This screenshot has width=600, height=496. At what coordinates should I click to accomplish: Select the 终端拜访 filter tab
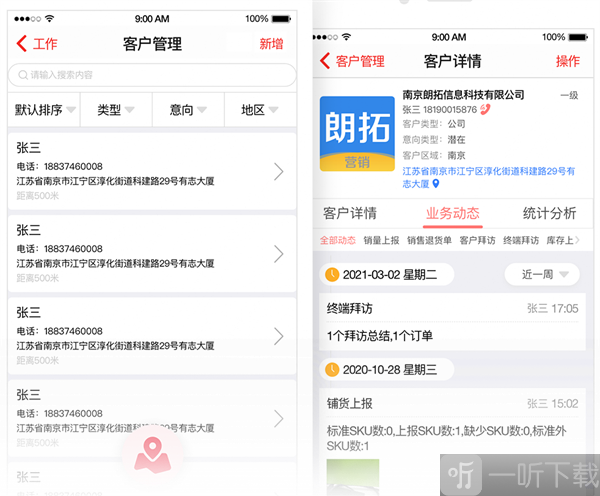click(521, 240)
